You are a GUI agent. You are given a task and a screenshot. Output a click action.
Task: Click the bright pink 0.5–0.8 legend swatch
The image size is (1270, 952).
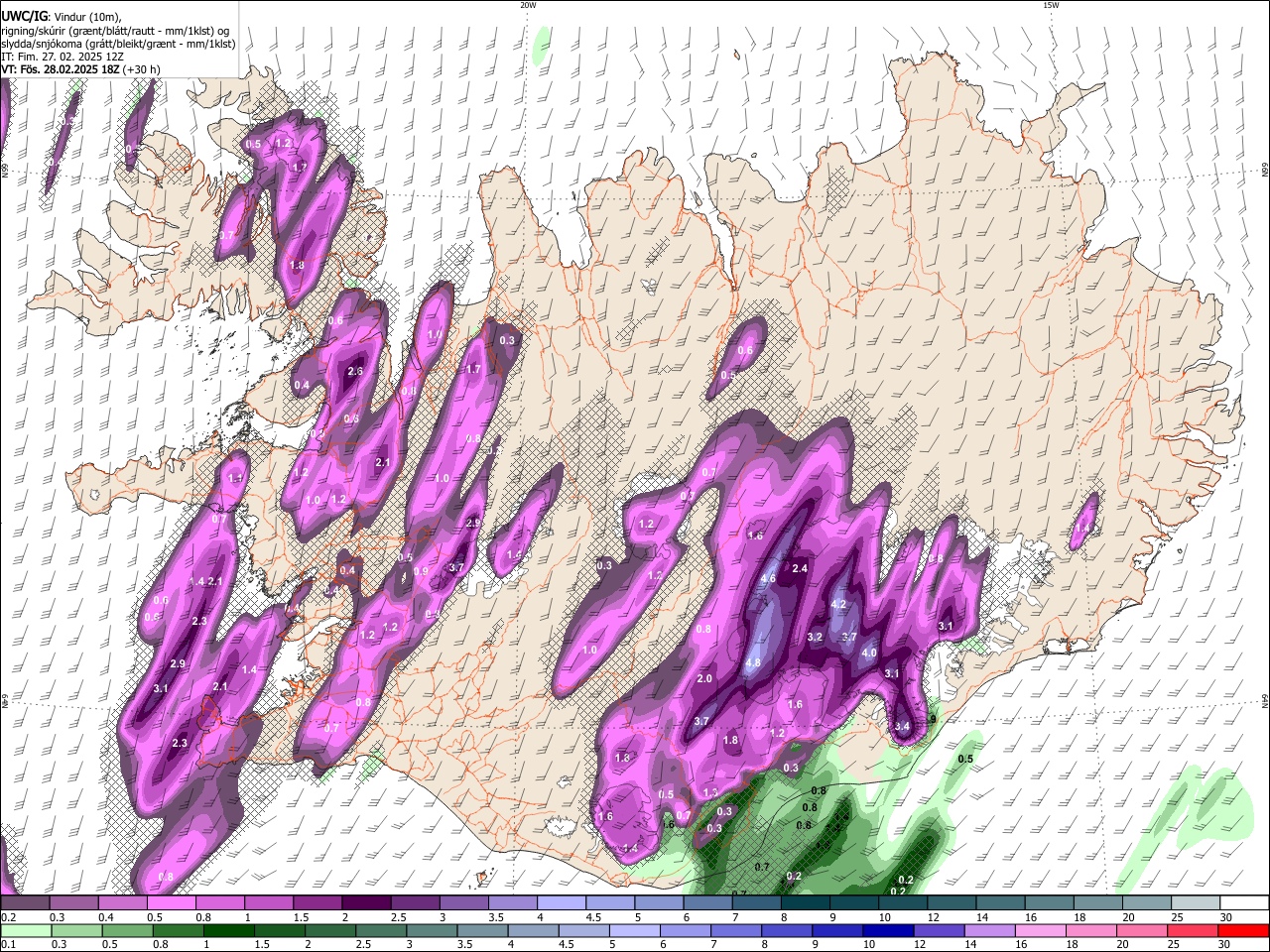tap(171, 903)
